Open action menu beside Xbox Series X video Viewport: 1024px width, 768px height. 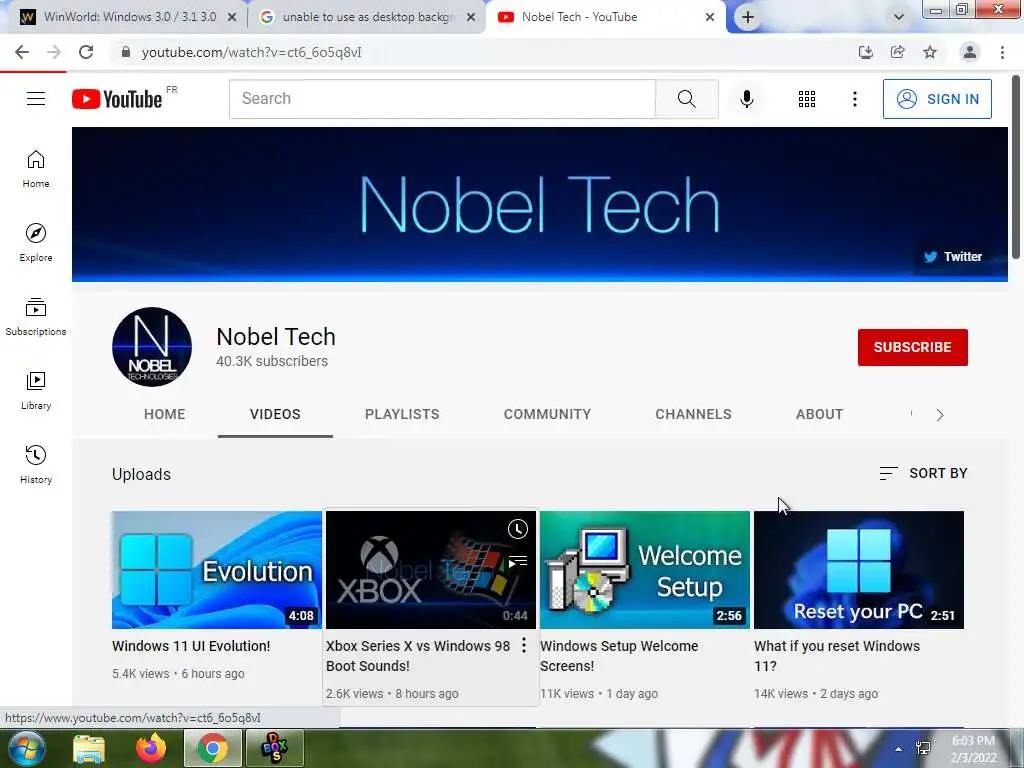(524, 646)
